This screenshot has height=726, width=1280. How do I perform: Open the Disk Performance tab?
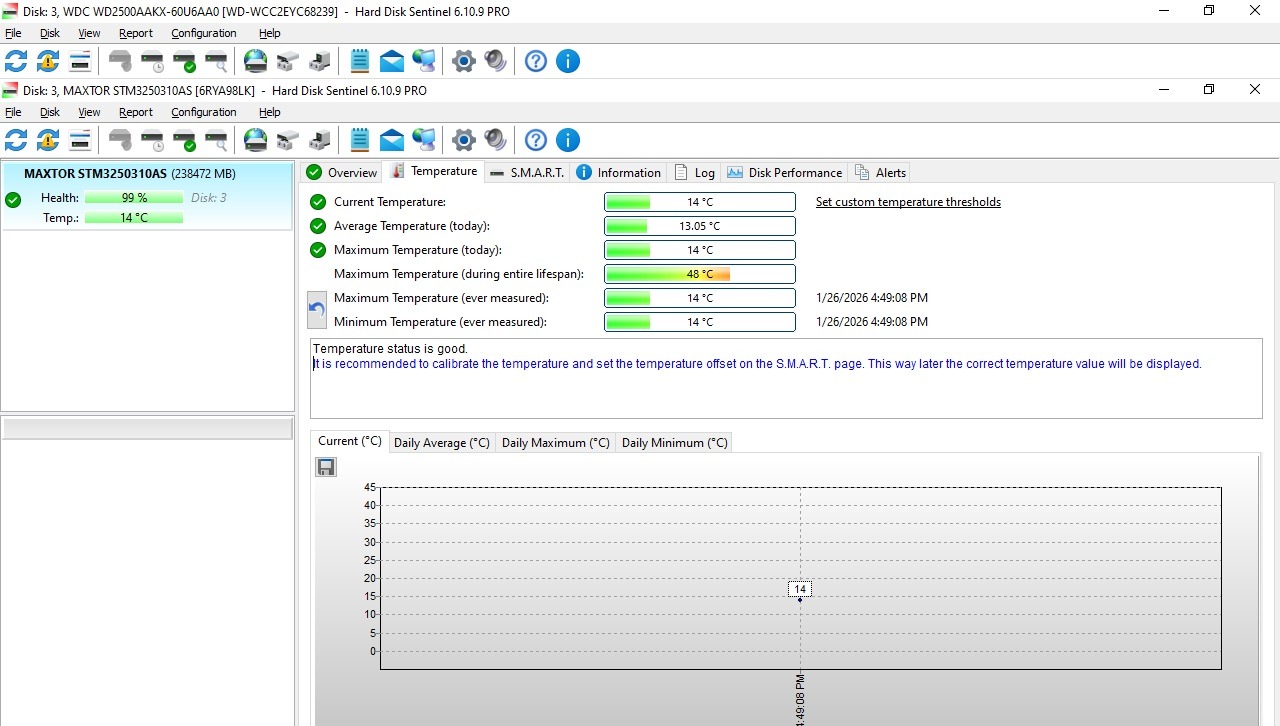785,172
